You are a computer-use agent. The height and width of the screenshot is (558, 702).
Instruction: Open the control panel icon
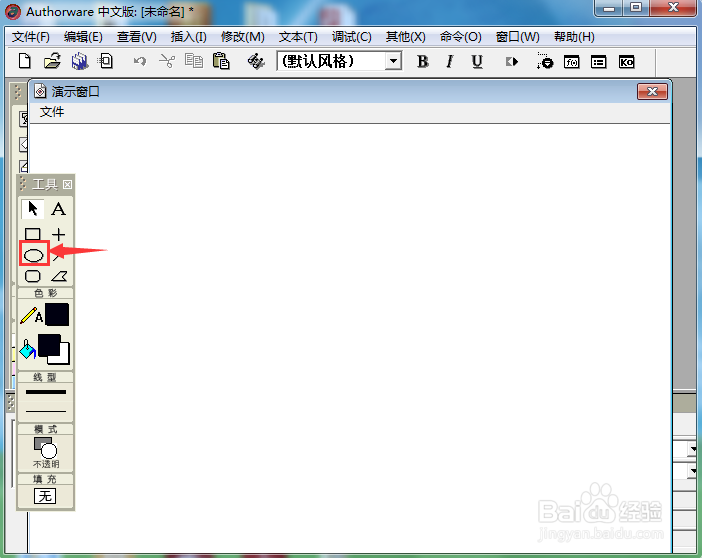point(544,61)
